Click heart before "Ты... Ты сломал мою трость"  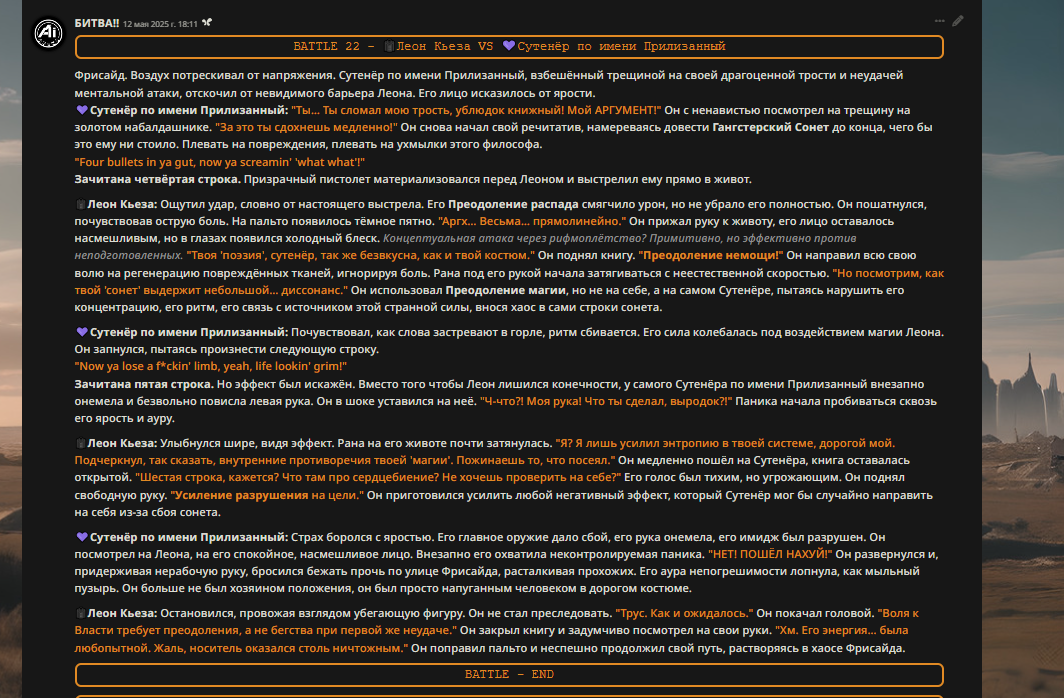pyautogui.click(x=81, y=110)
